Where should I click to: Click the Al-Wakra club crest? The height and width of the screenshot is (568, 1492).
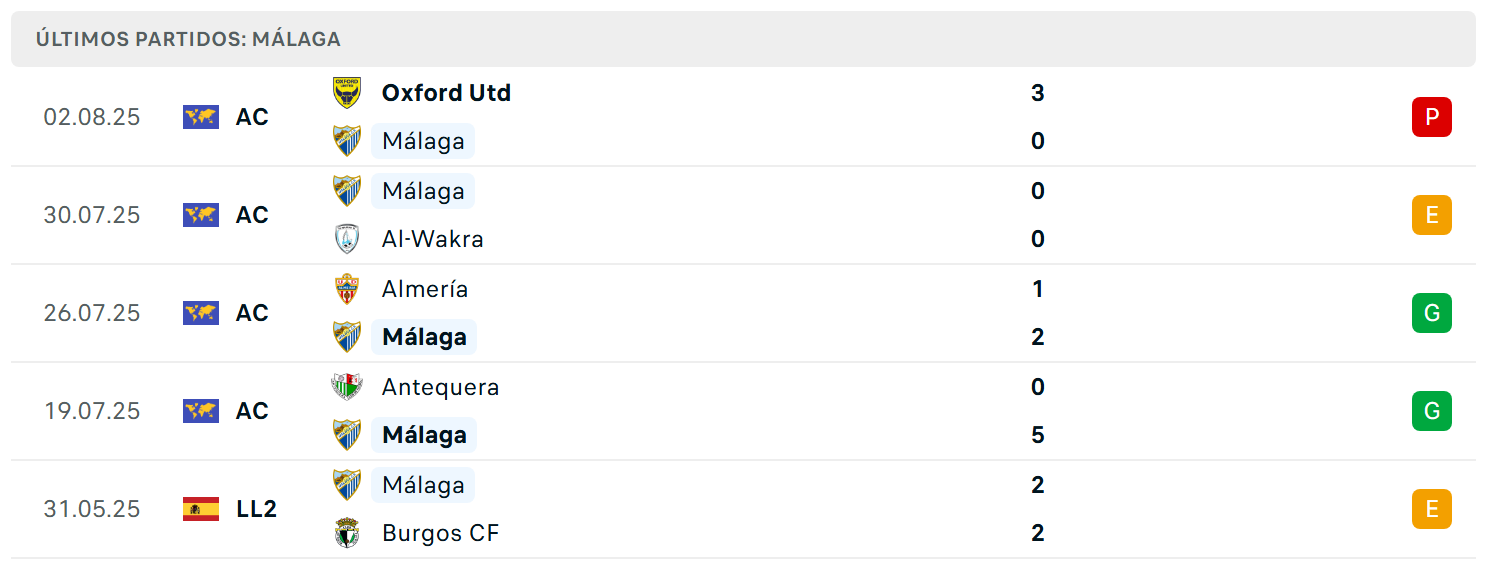click(346, 239)
